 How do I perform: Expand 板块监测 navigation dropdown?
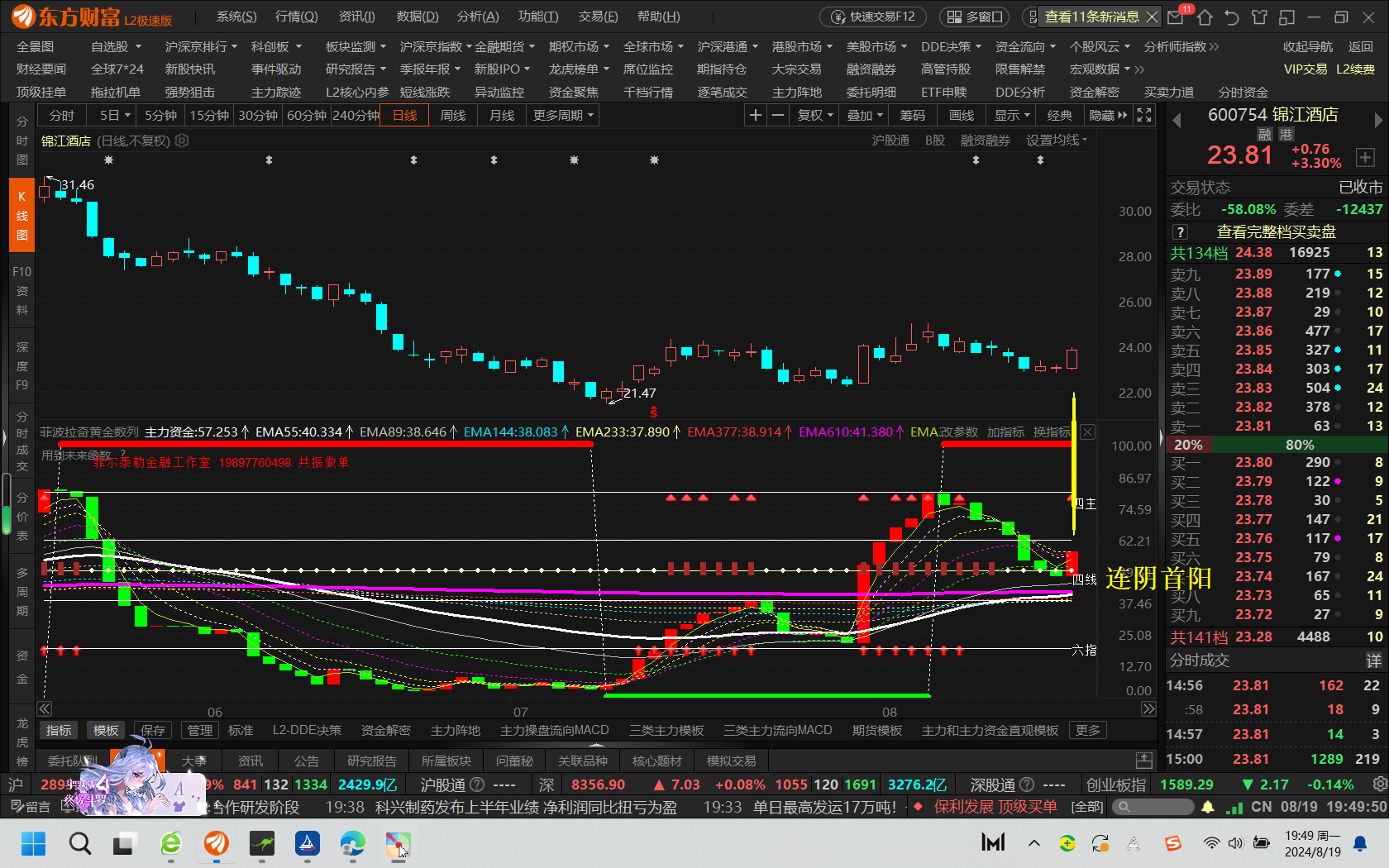(356, 47)
